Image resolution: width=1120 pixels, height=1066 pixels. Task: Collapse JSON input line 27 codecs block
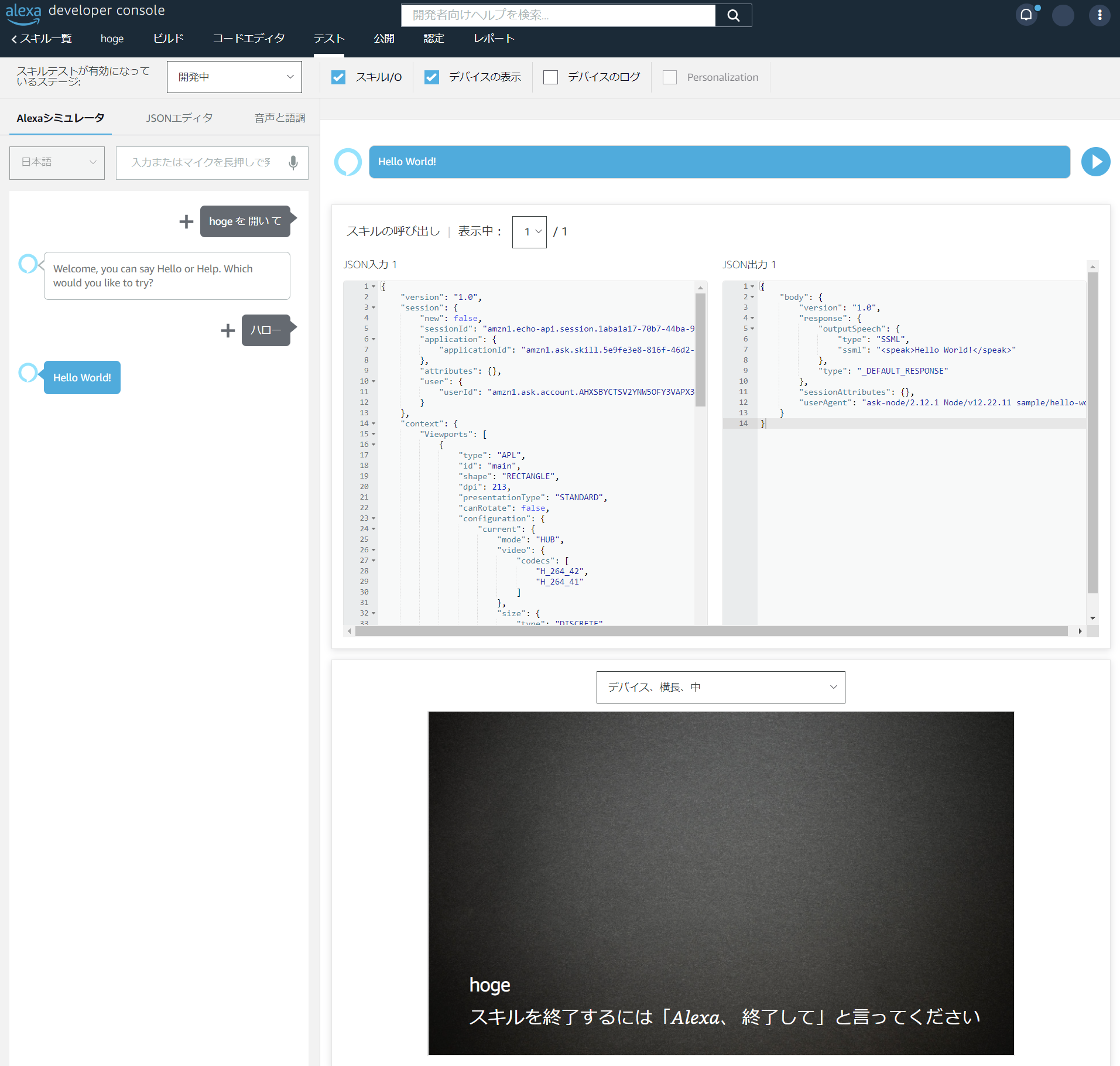coord(374,561)
